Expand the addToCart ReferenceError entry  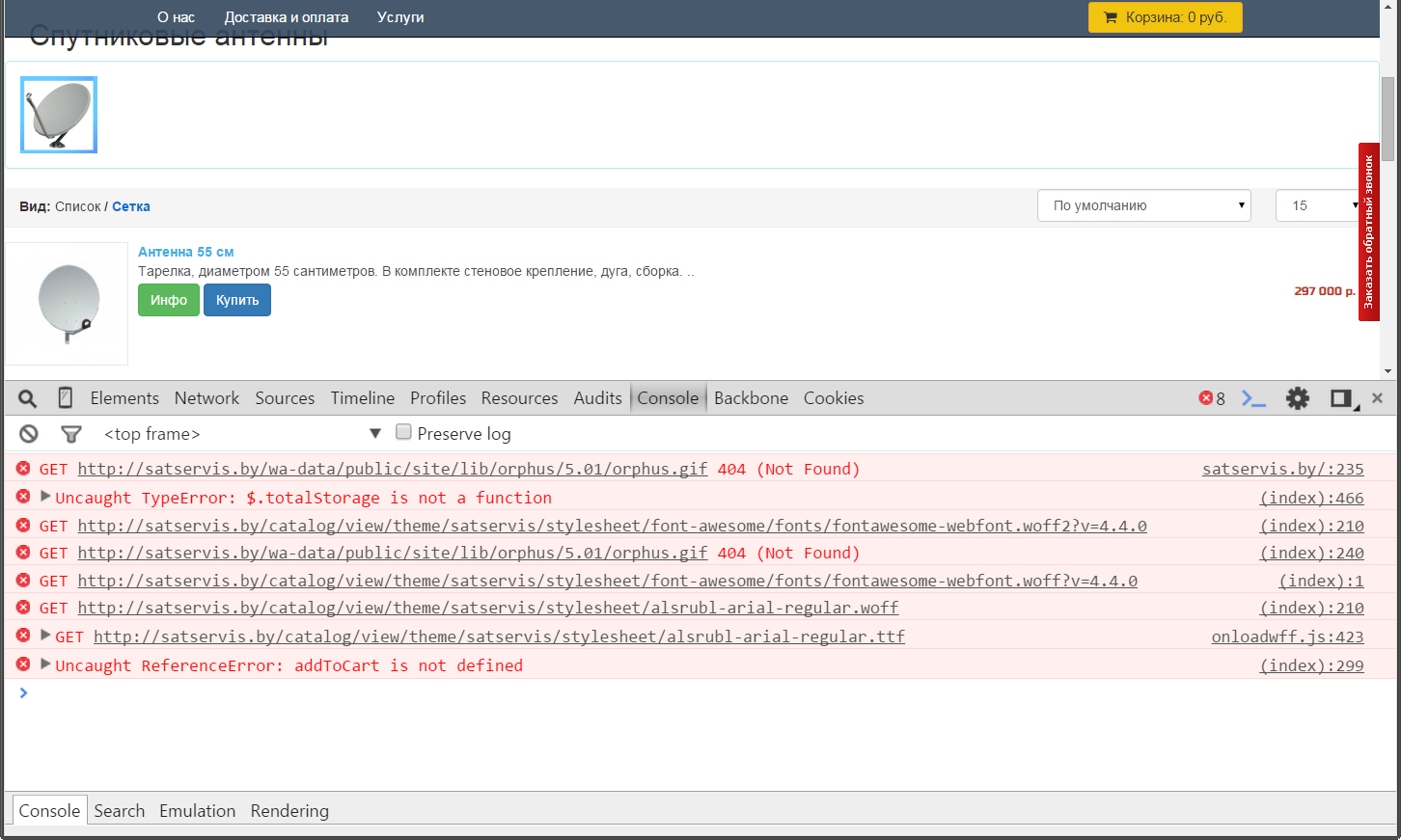45,664
